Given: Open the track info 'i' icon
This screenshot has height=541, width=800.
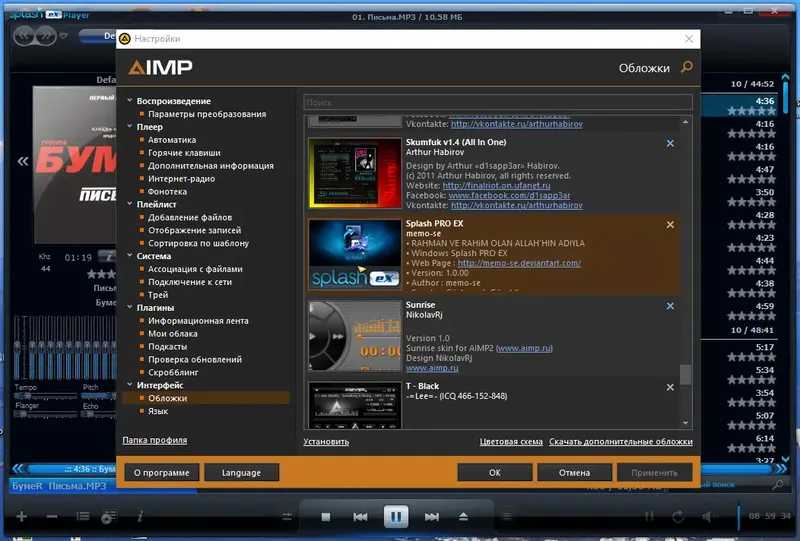Looking at the screenshot, I should (140, 517).
